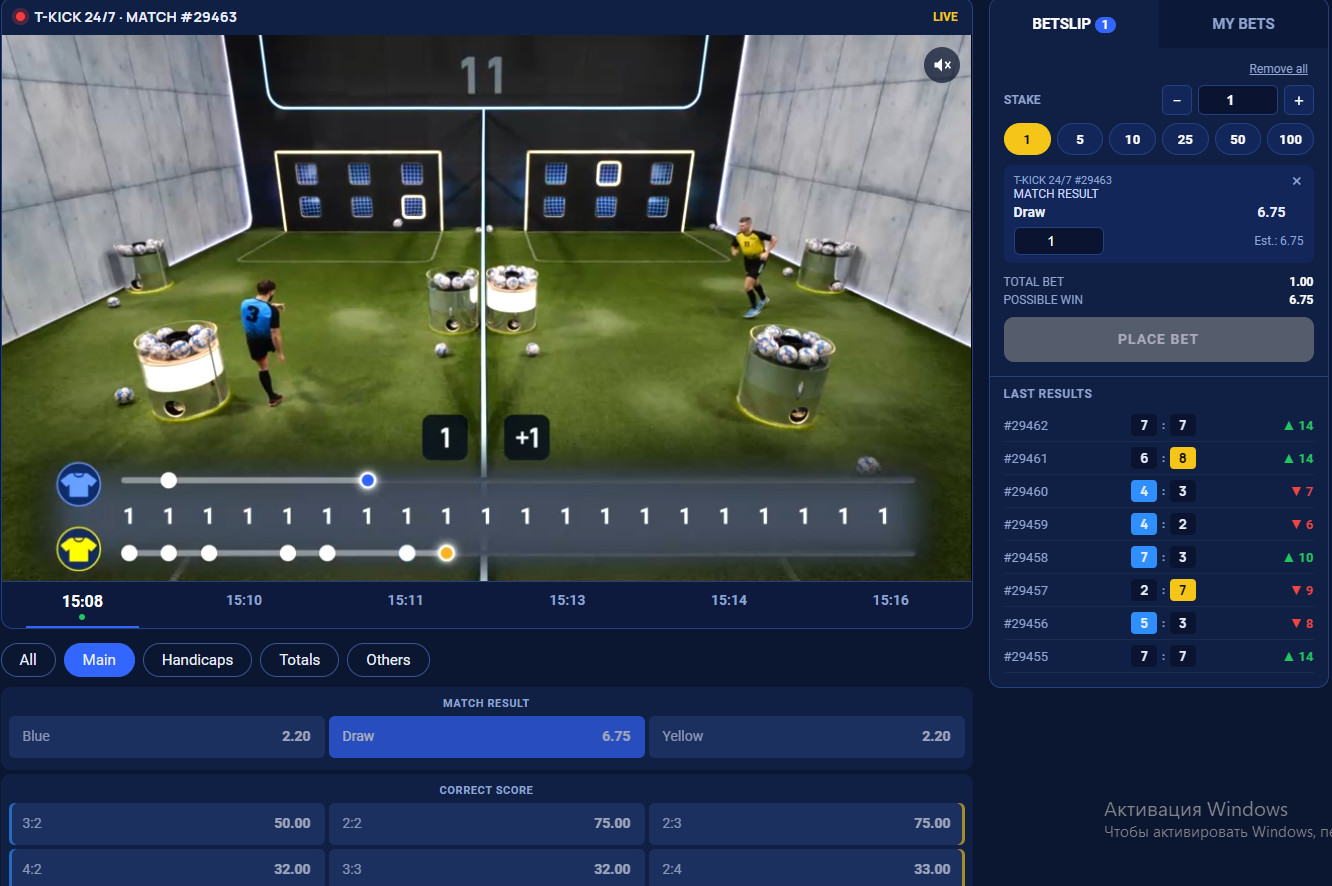This screenshot has height=886, width=1332.
Task: Remove the Draw bet with the X
Action: coord(1297,181)
